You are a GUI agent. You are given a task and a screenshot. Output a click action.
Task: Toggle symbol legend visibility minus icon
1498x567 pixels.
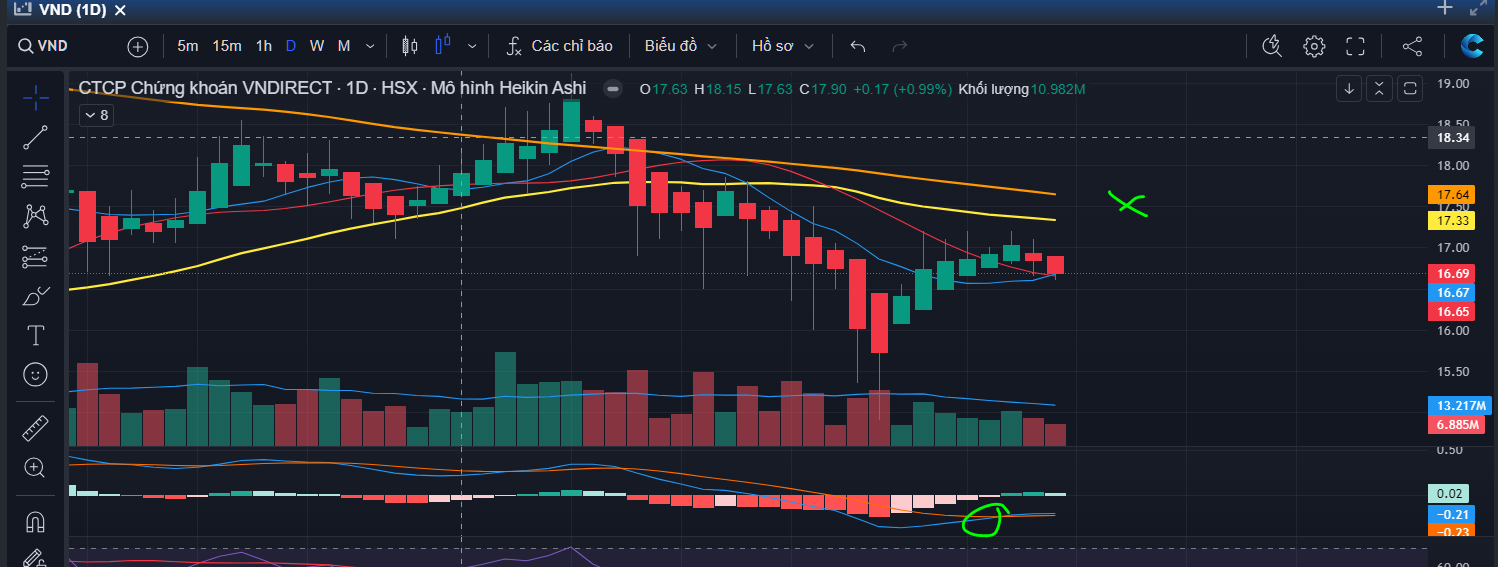click(612, 89)
